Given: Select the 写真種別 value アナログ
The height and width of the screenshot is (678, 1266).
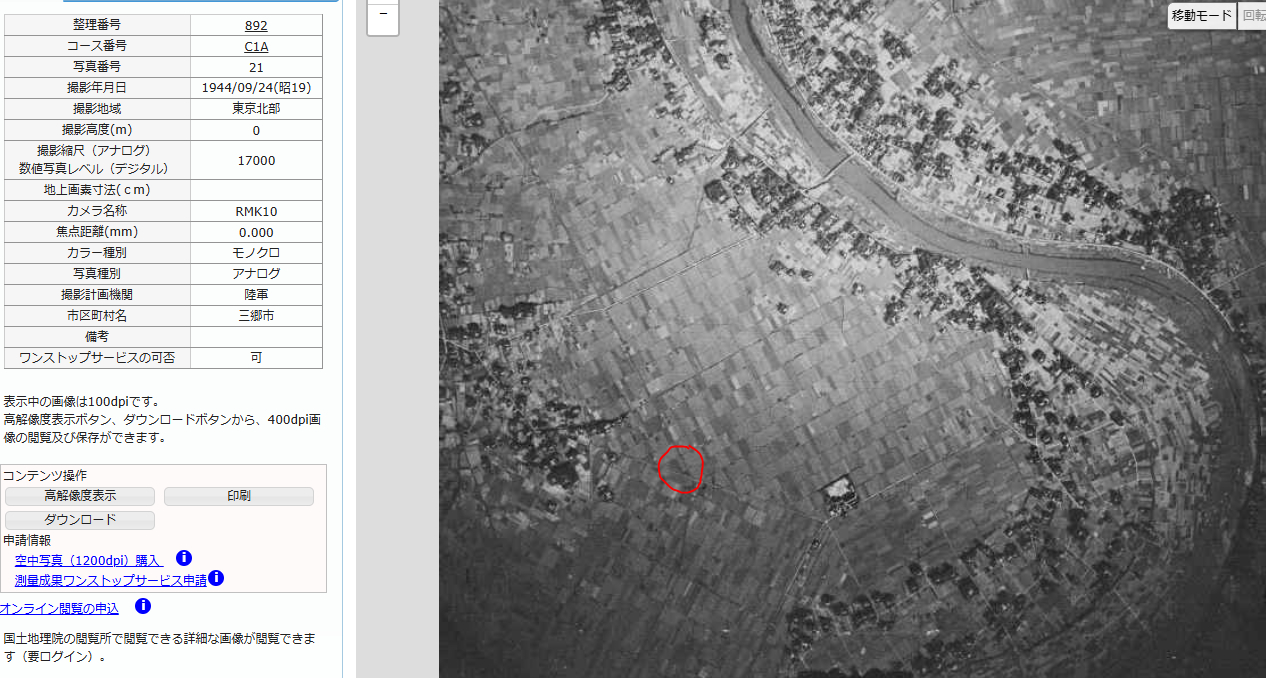Looking at the screenshot, I should tap(256, 274).
